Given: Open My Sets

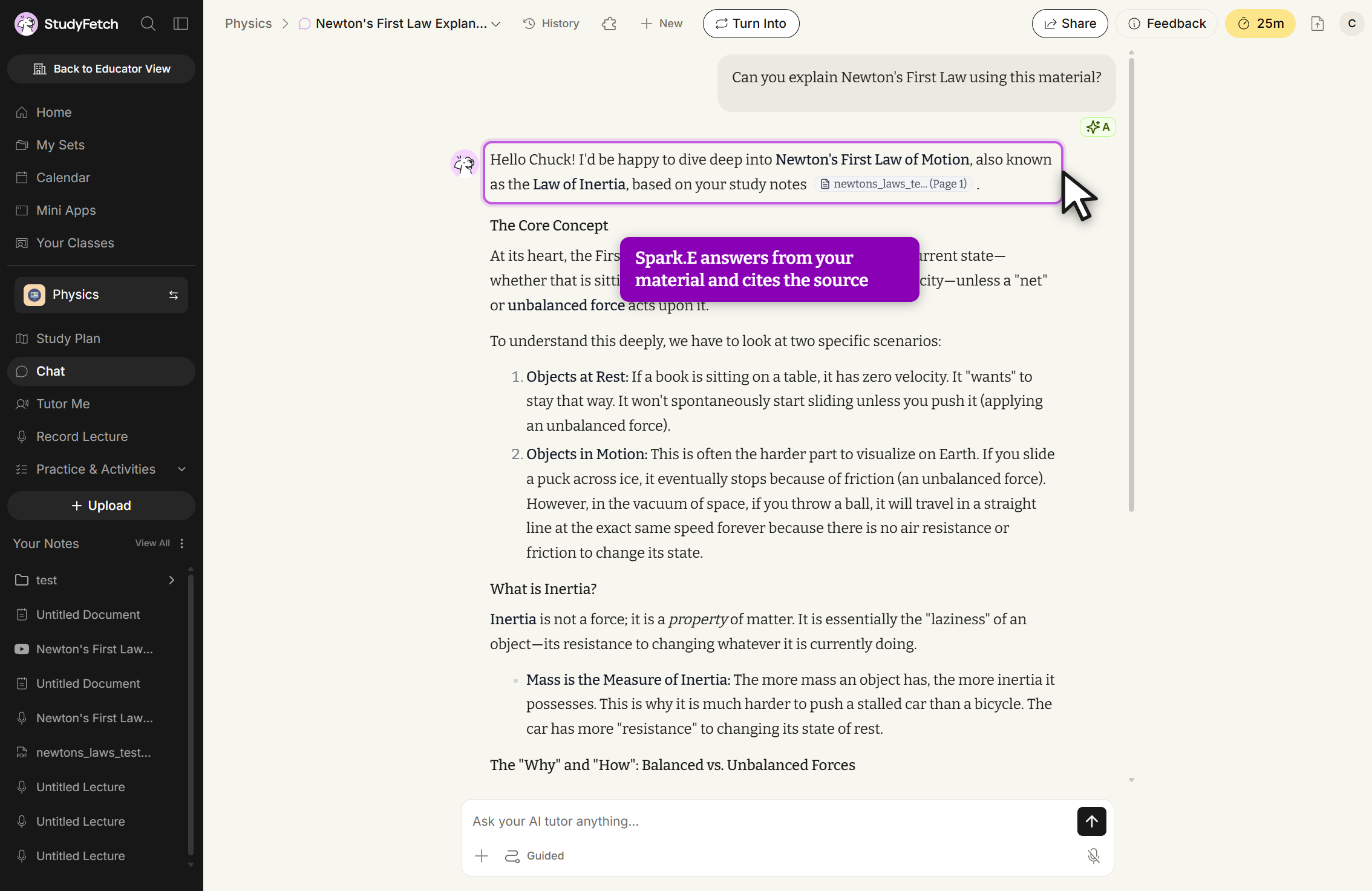Looking at the screenshot, I should click(x=101, y=145).
